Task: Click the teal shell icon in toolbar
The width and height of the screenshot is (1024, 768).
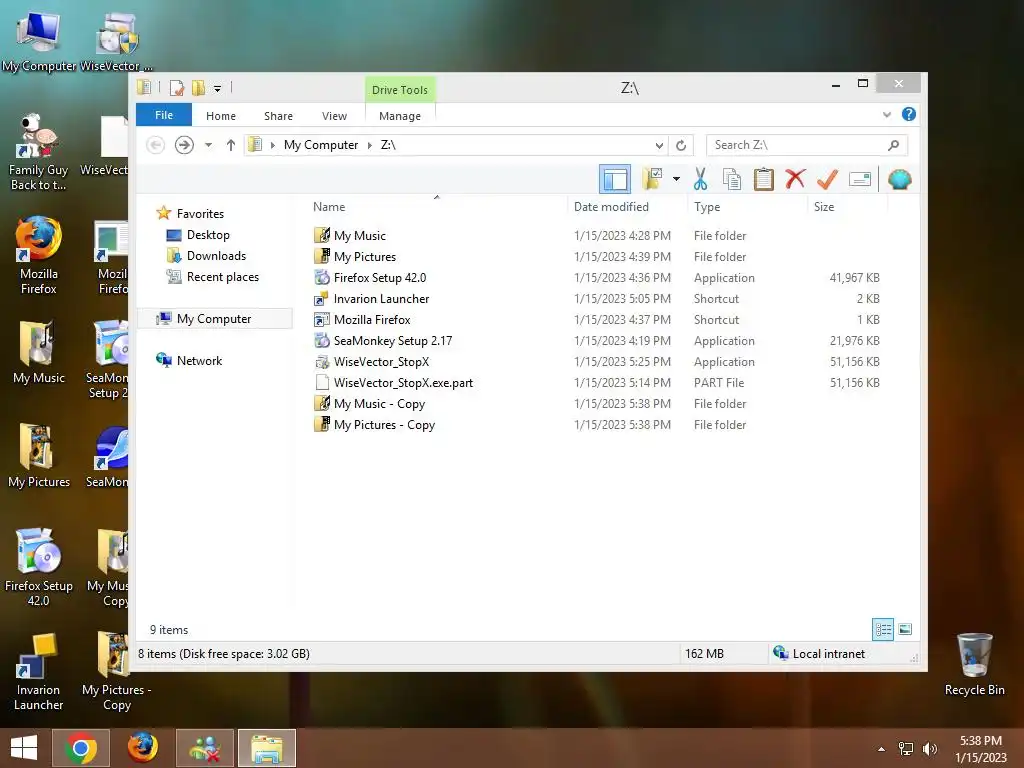Action: (899, 179)
